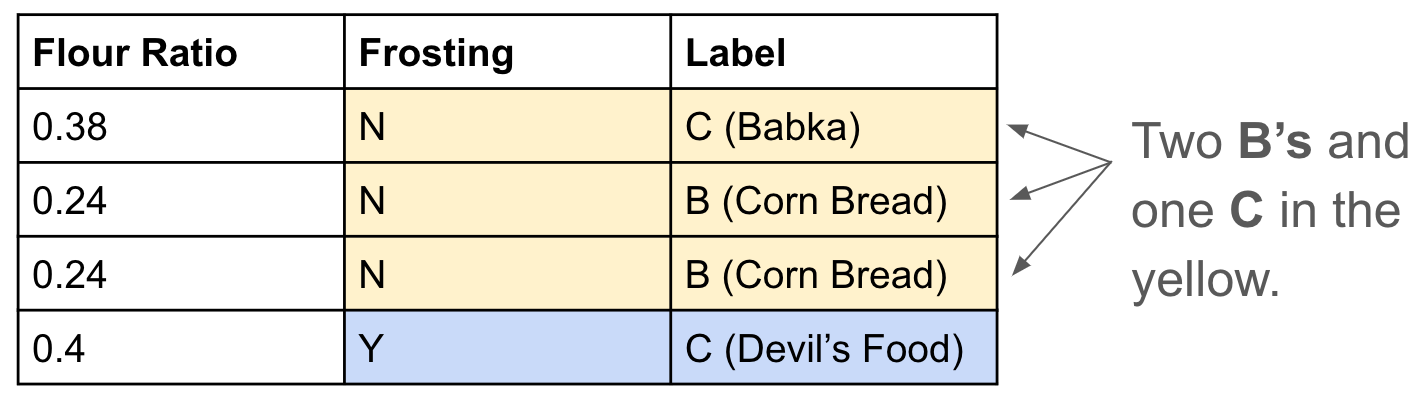This screenshot has height=404, width=1428.
Task: Click the C (Devil's Food) label cell
Action: coord(824,348)
